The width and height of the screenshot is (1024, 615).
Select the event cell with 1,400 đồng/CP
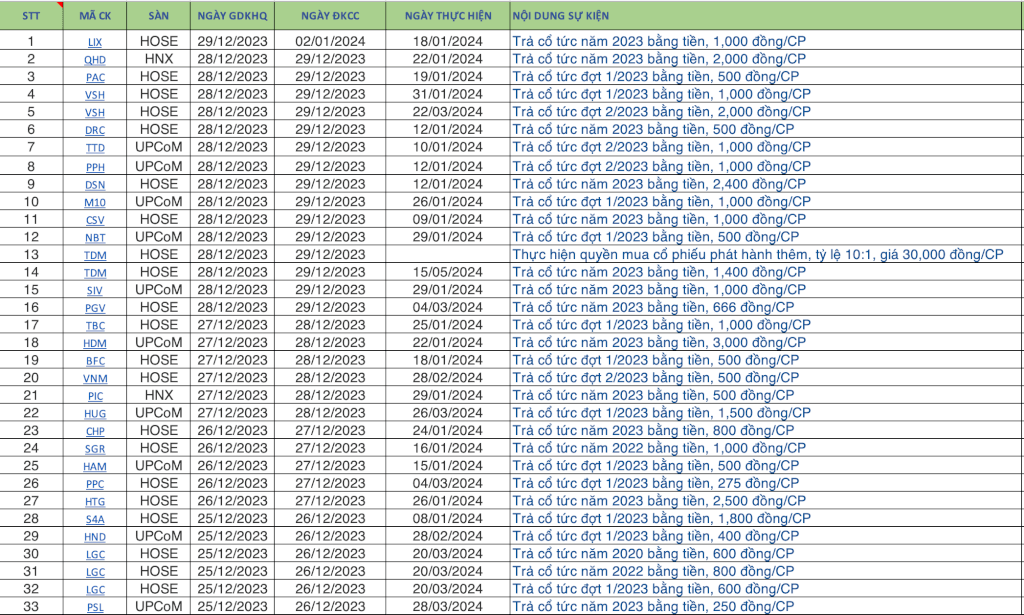(767, 272)
